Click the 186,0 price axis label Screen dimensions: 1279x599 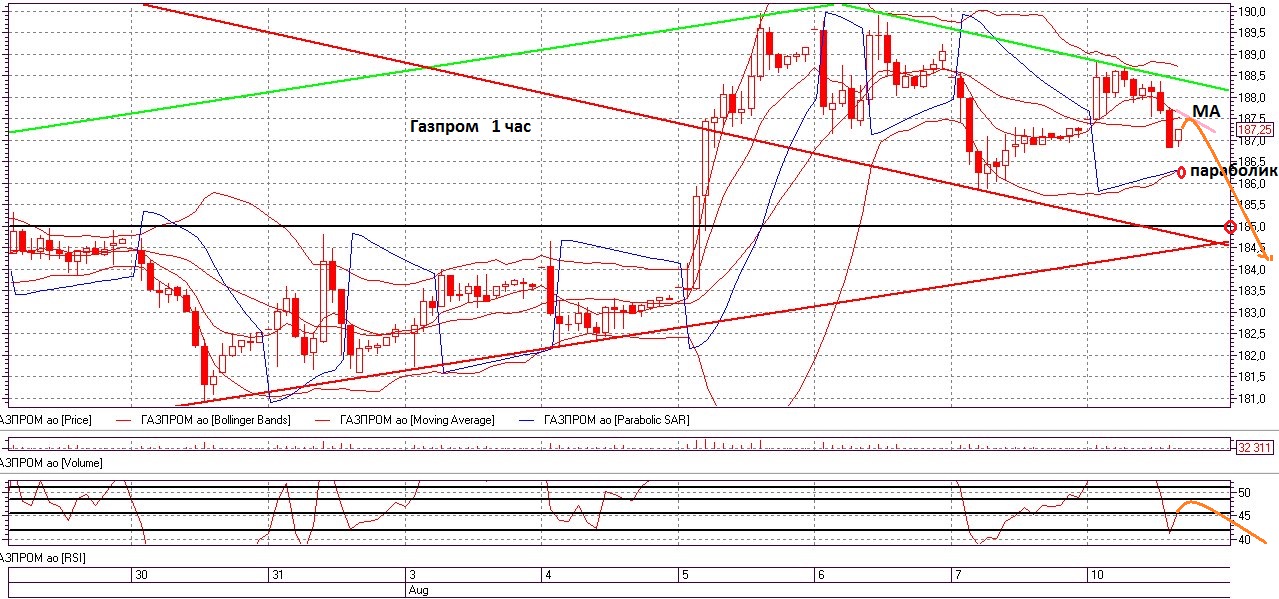(1252, 184)
